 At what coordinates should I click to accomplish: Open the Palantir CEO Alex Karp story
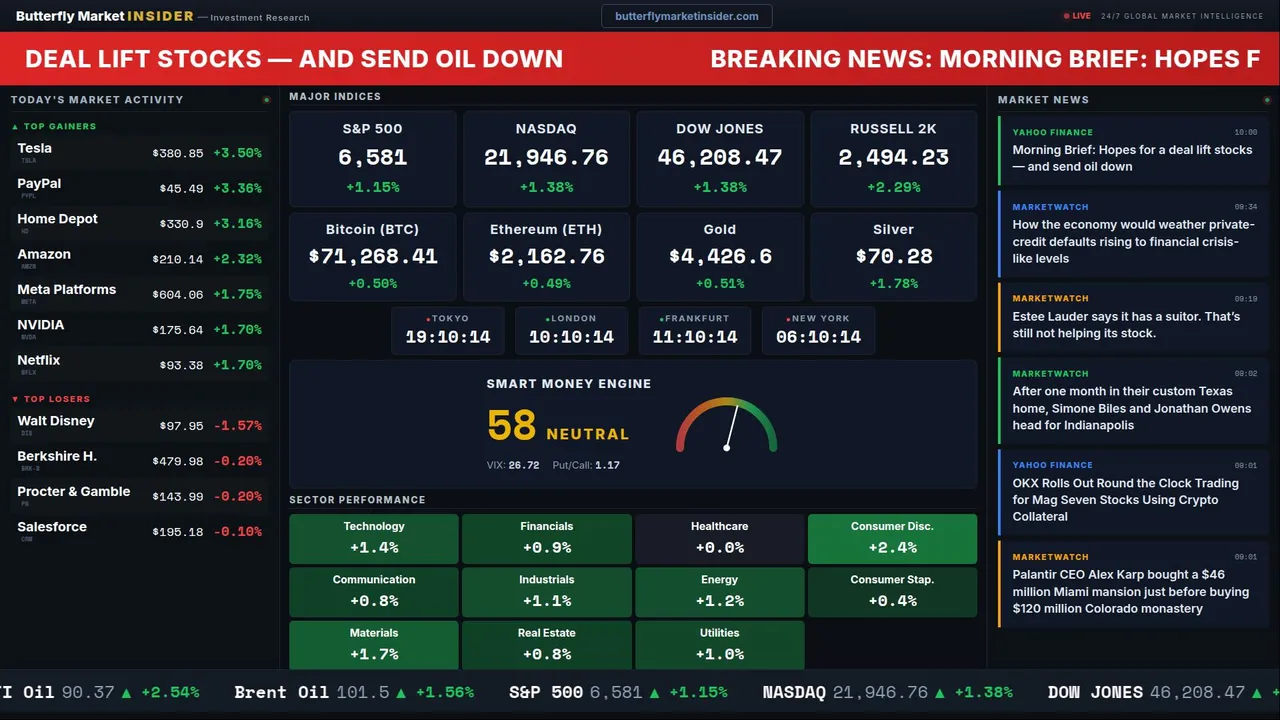pyautogui.click(x=1134, y=585)
